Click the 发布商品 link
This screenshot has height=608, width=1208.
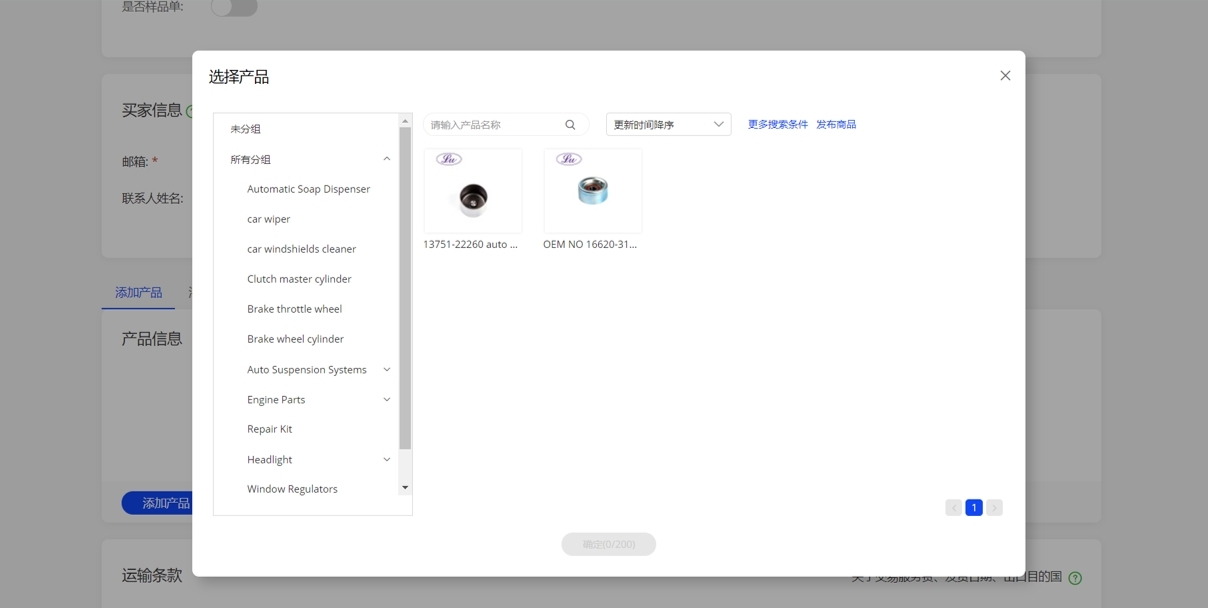(x=836, y=125)
